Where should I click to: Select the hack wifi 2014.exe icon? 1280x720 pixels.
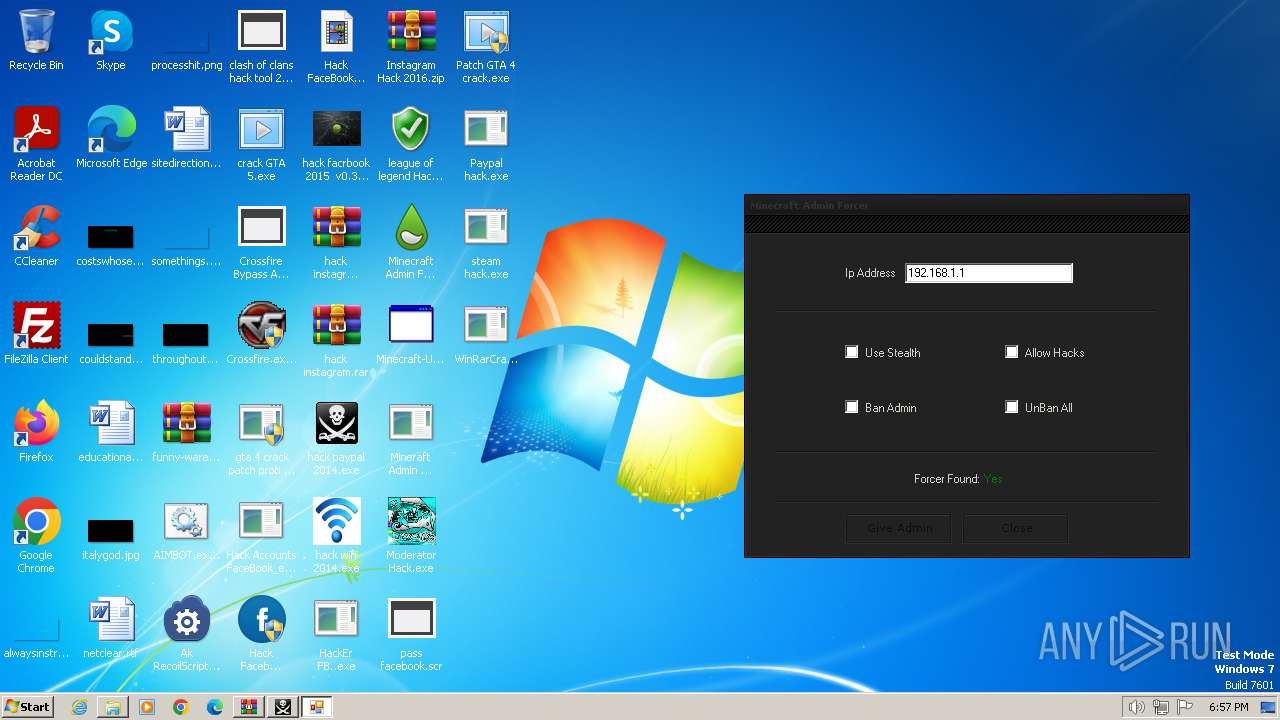336,536
